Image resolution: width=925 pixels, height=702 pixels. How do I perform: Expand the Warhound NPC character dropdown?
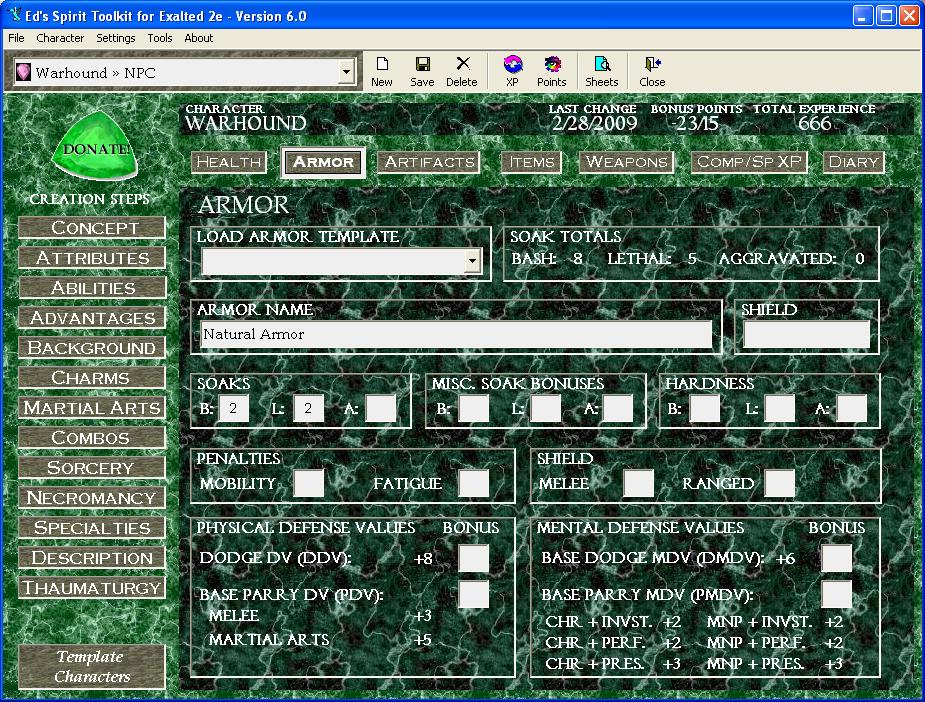[x=346, y=73]
